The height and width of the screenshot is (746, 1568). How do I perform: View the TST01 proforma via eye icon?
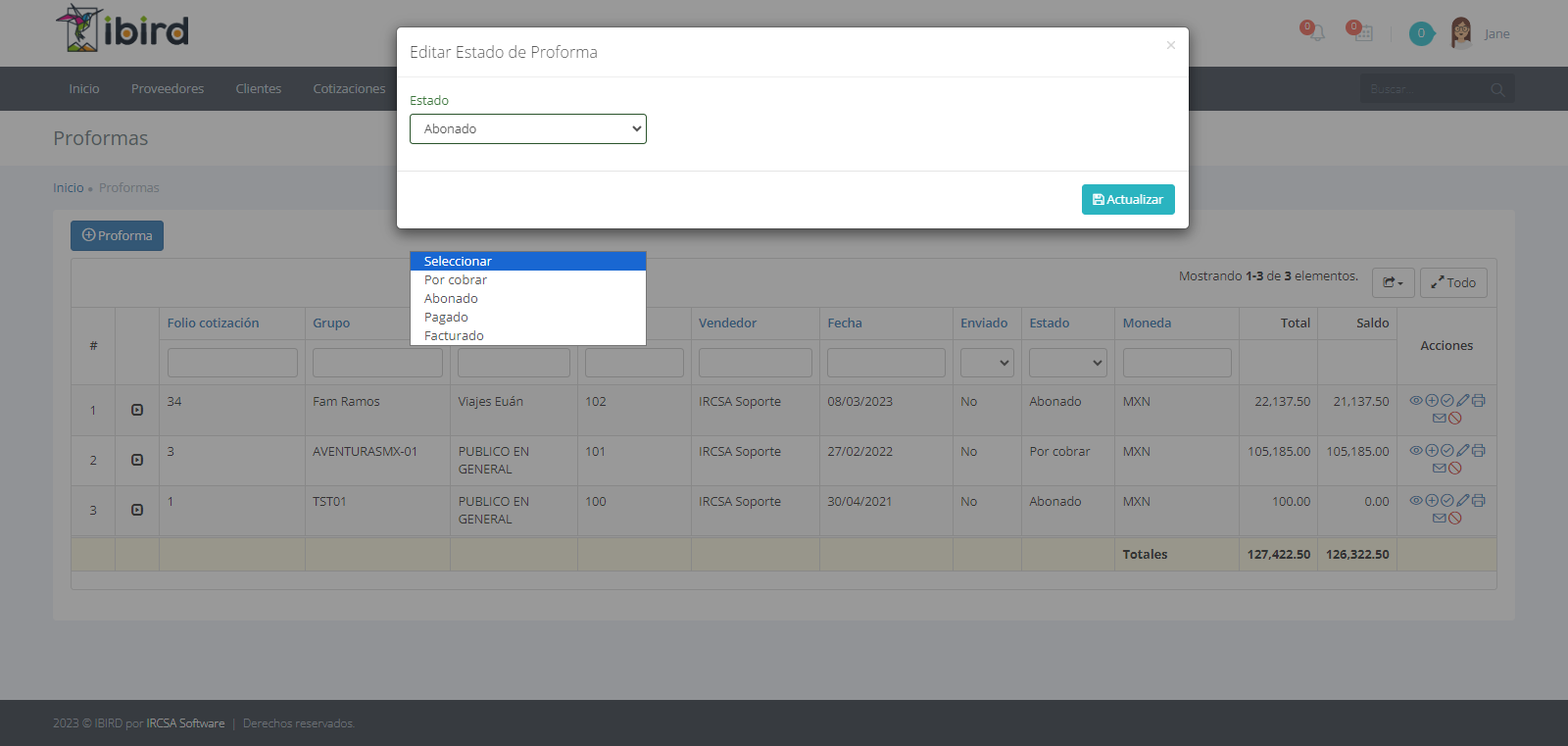point(1416,500)
